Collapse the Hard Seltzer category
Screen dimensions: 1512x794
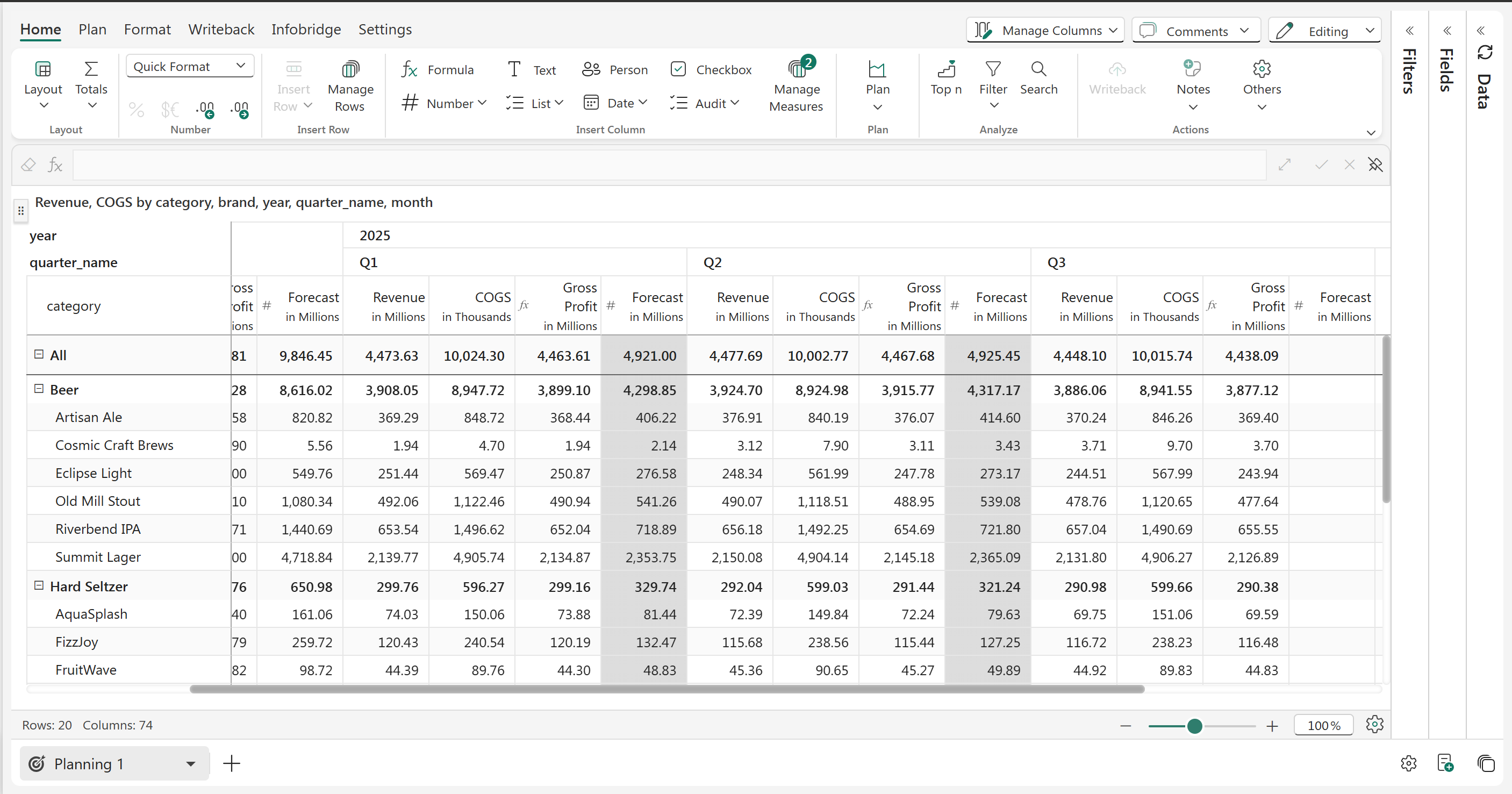tap(39, 585)
